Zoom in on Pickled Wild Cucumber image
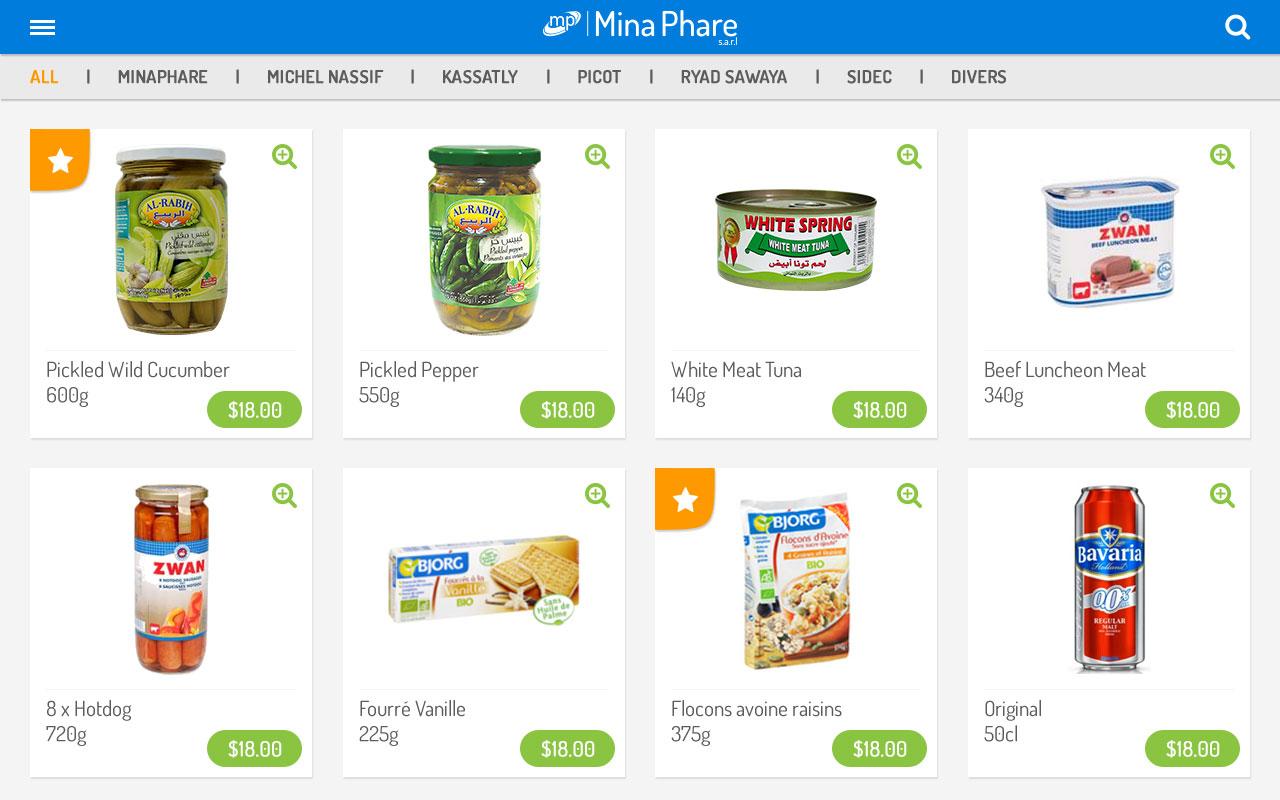The image size is (1280, 800). coord(285,156)
